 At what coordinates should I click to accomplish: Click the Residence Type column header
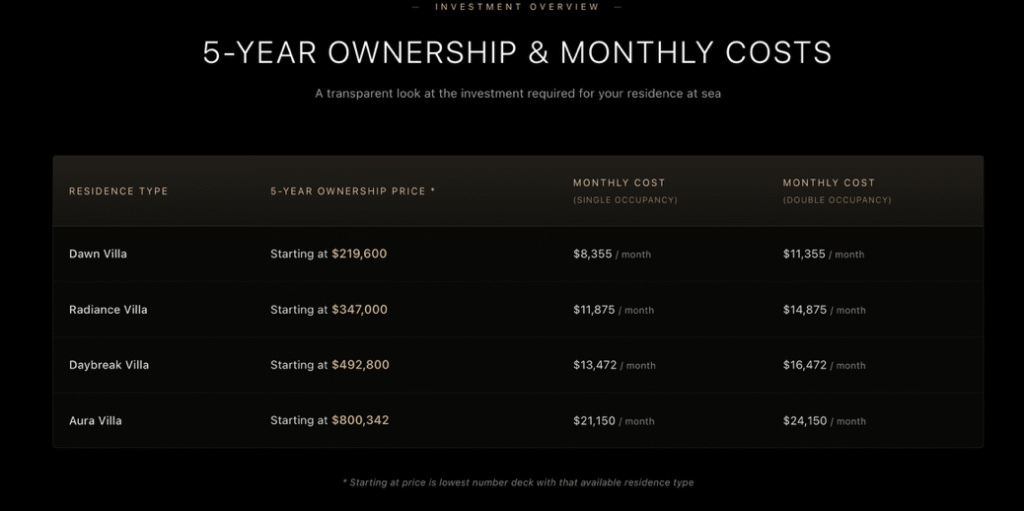click(x=118, y=191)
